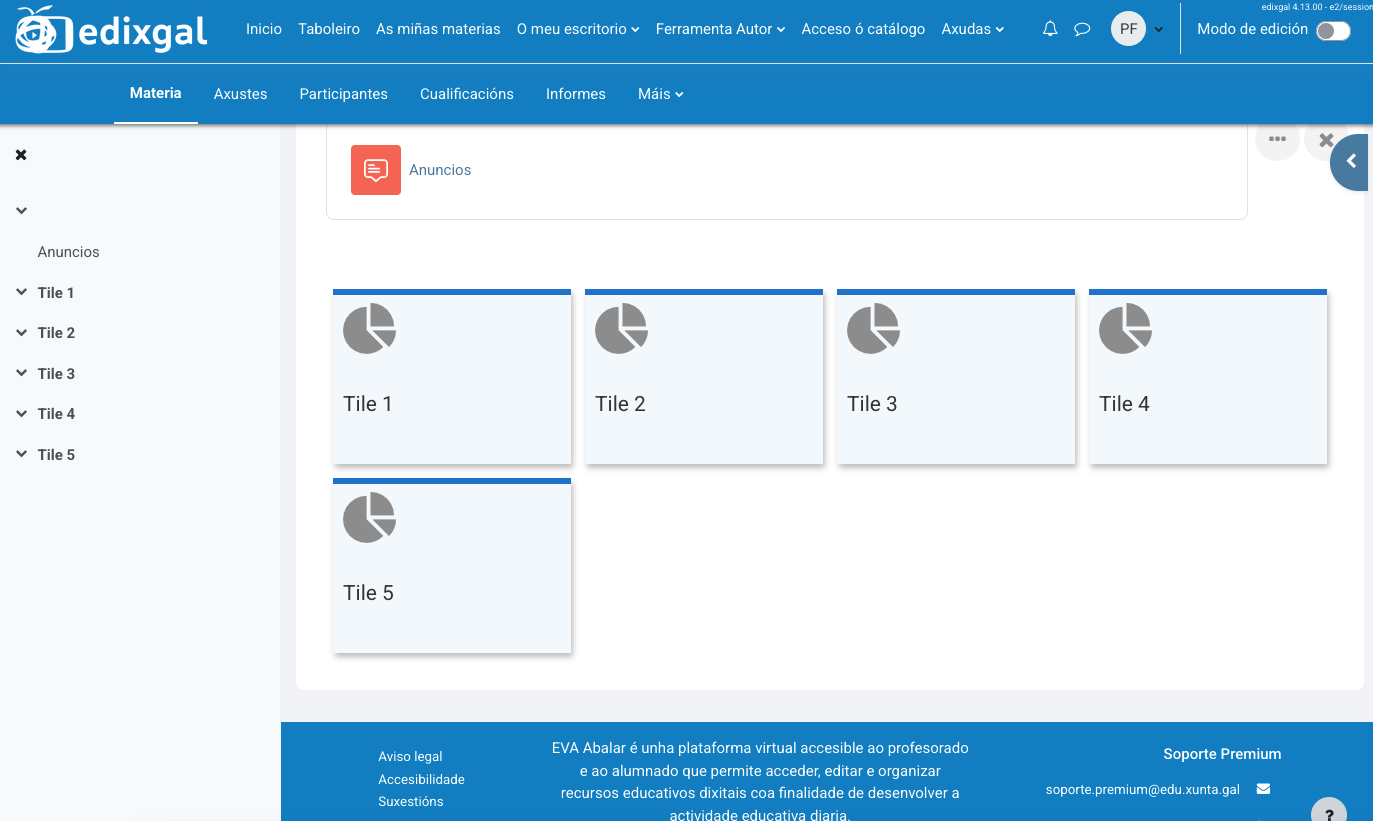
Task: Expand the Máis menu
Action: [x=660, y=94]
